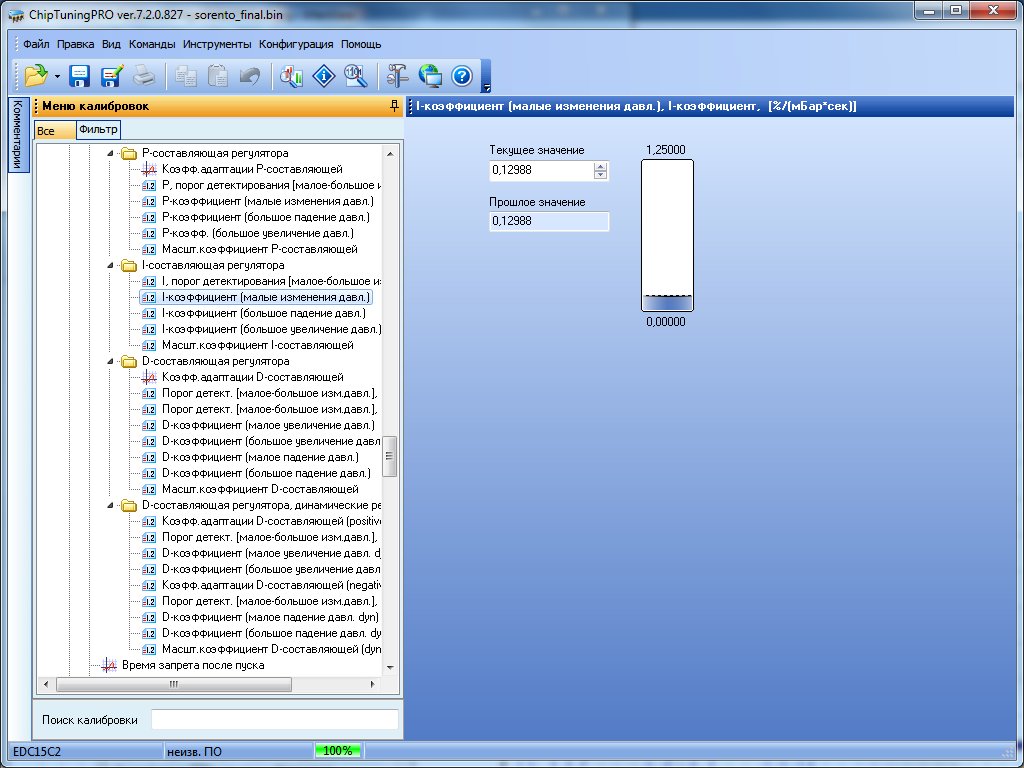Collapse the P-составляющая регулятора folder

111,154
